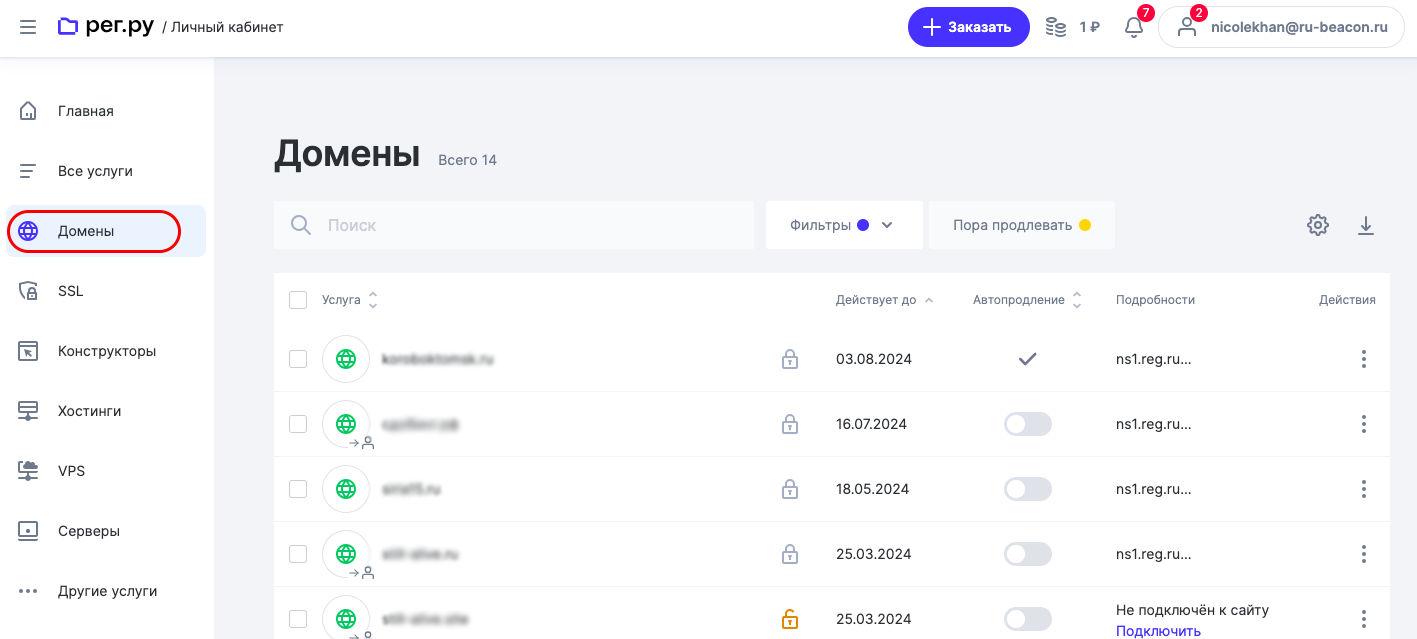Open the hamburger menu icon
Viewport: 1417px width, 639px height.
(x=28, y=27)
